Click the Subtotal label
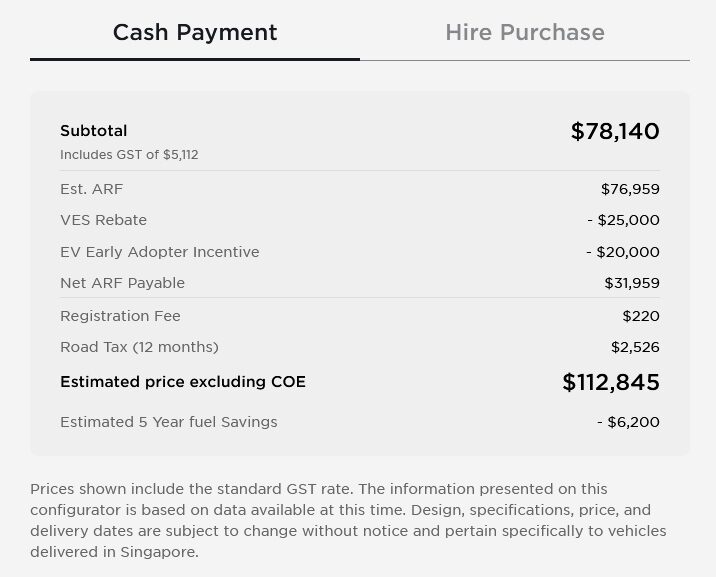The height and width of the screenshot is (577, 716). pos(94,131)
